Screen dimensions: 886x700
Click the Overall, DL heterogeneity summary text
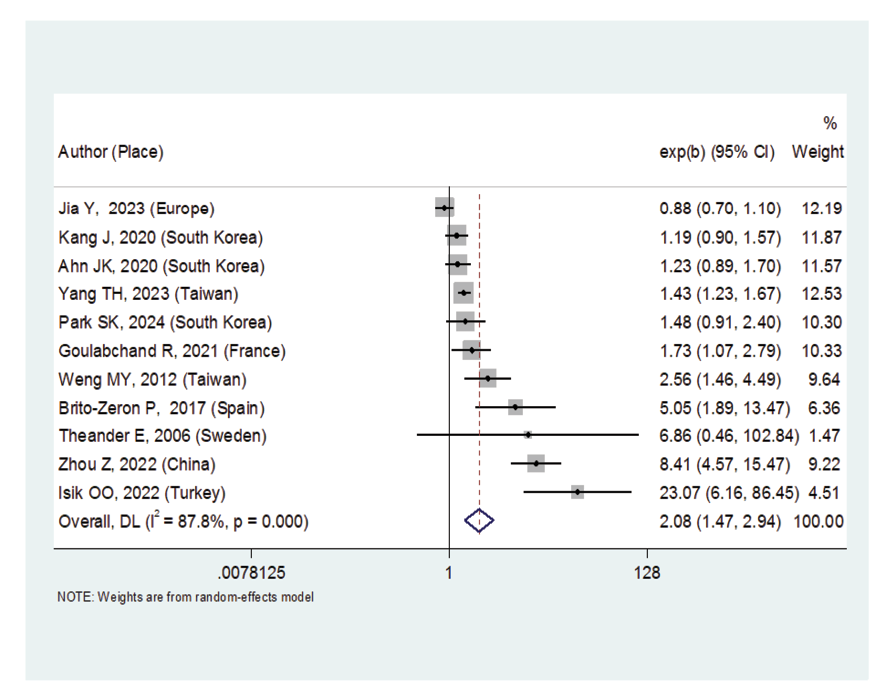[x=183, y=521]
